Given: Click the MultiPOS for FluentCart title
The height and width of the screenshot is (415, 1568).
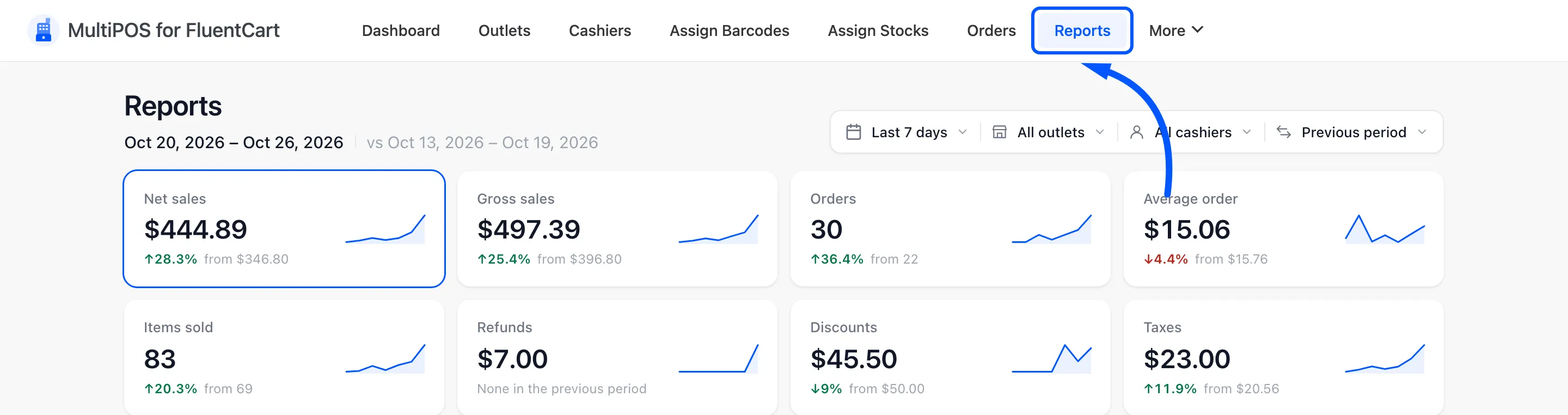Looking at the screenshot, I should (174, 30).
